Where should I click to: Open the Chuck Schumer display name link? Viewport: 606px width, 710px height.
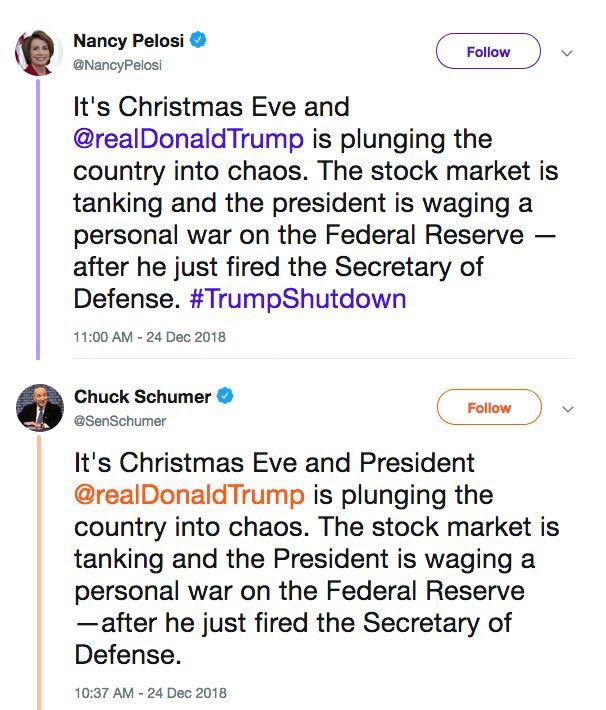(x=143, y=397)
